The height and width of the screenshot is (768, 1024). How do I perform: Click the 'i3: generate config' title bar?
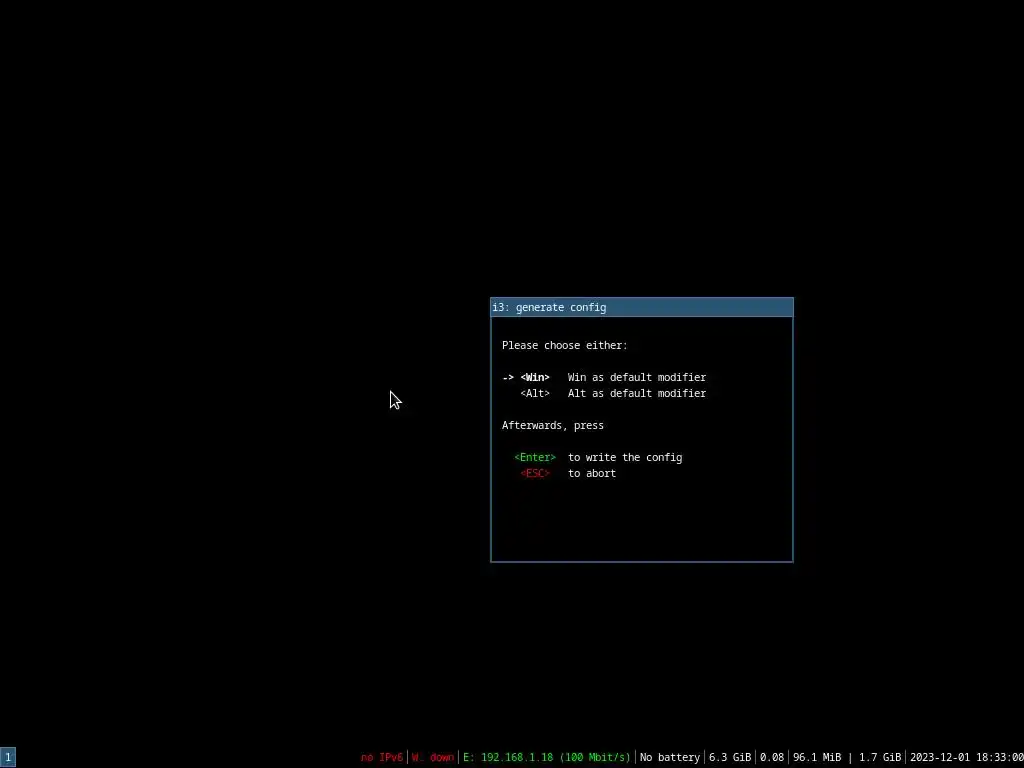642,307
